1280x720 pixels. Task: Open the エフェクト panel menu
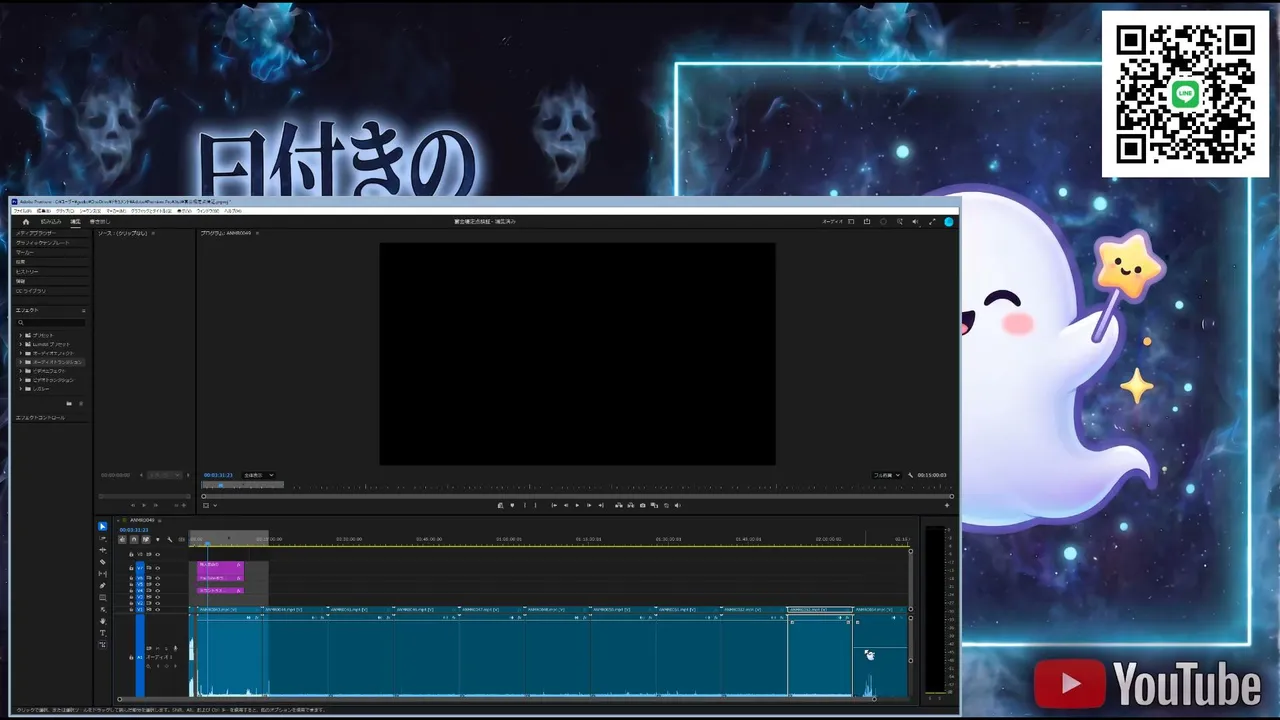[83, 311]
